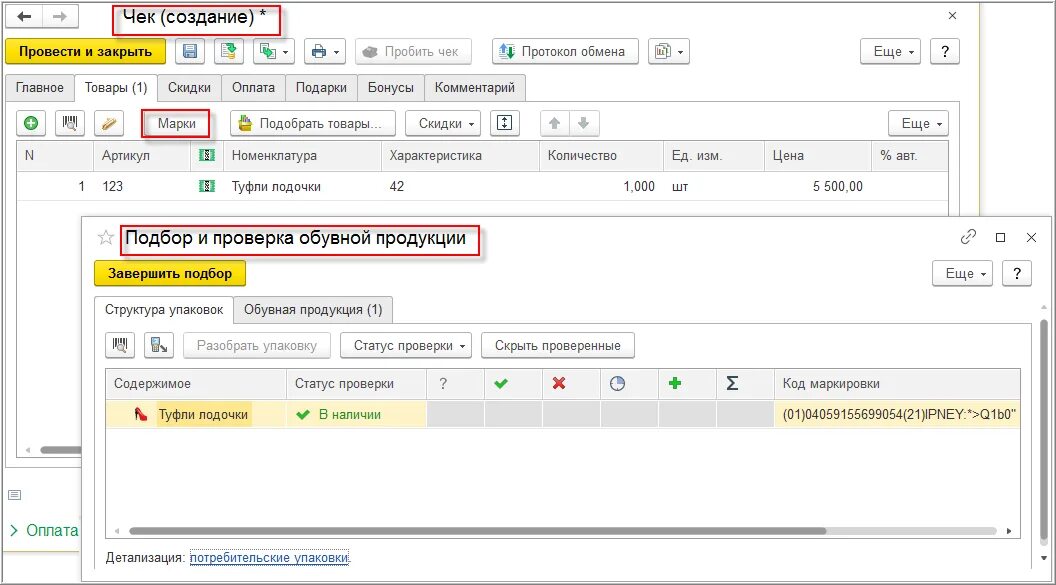Click the quantity cell 1,000
The image size is (1056, 585).
point(601,186)
